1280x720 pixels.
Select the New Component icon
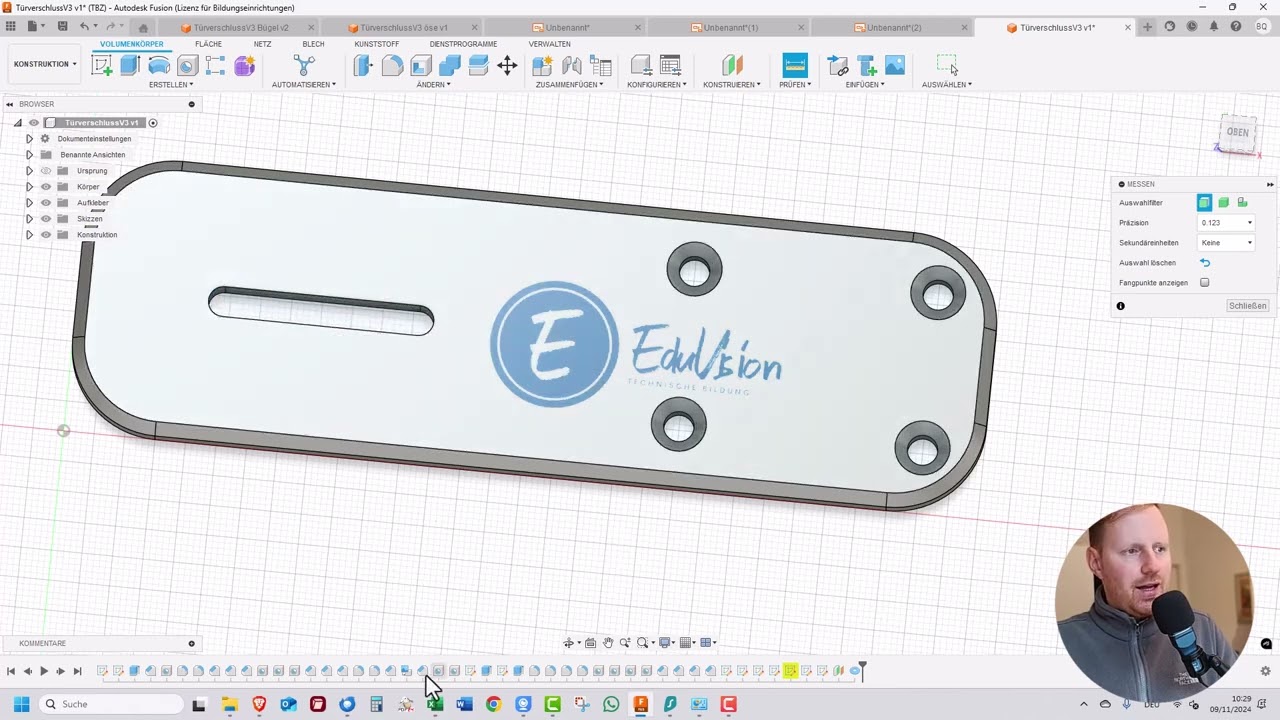(x=542, y=66)
